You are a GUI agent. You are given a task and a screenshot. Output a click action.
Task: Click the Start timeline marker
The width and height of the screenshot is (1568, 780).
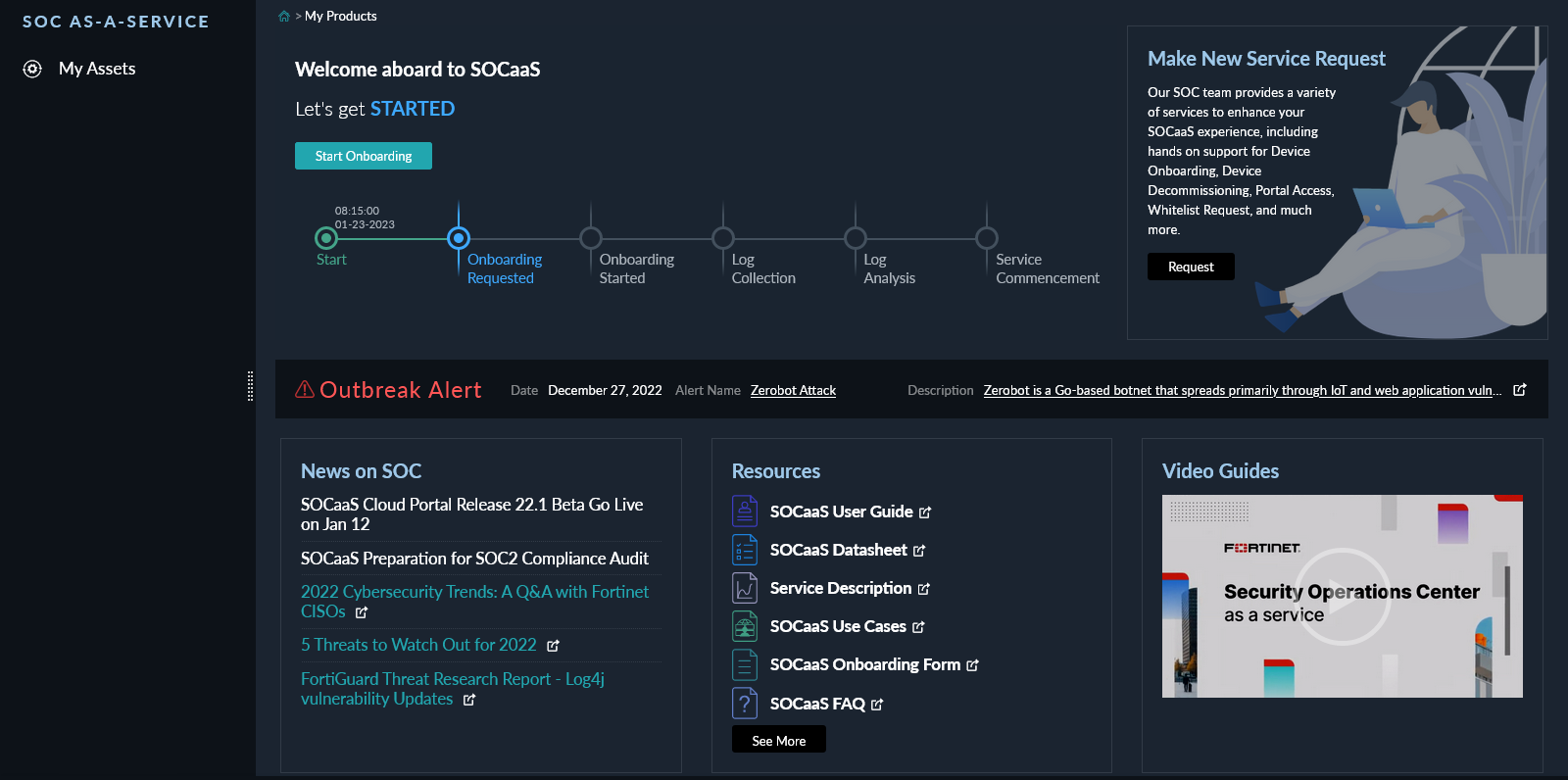[326, 238]
